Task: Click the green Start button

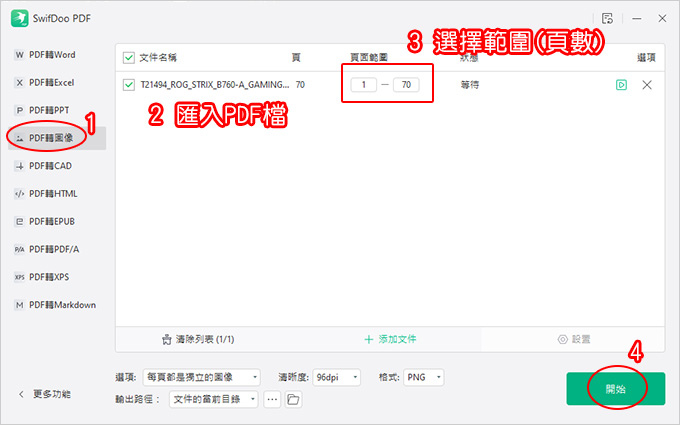Action: 615,389
